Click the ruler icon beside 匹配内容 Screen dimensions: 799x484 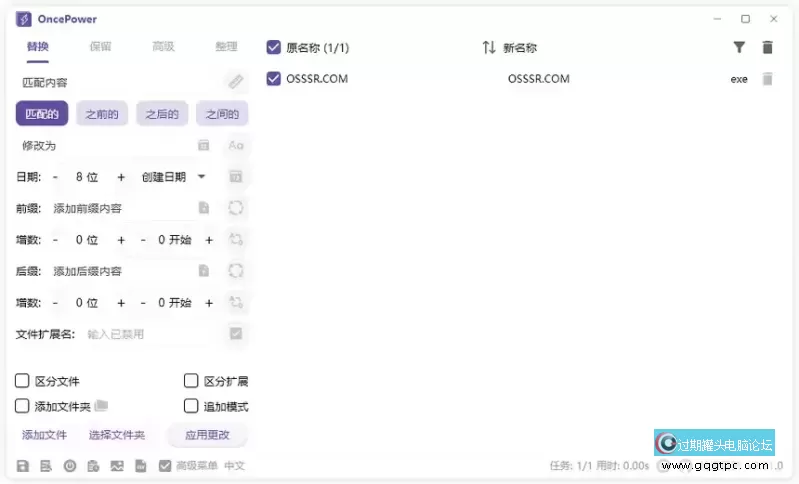pyautogui.click(x=235, y=82)
